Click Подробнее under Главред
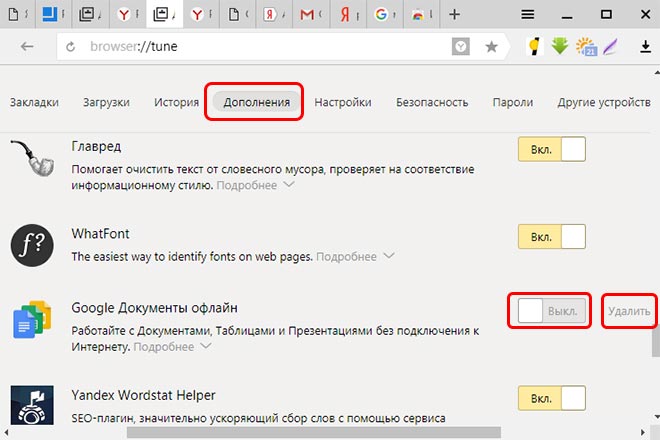 [247, 185]
